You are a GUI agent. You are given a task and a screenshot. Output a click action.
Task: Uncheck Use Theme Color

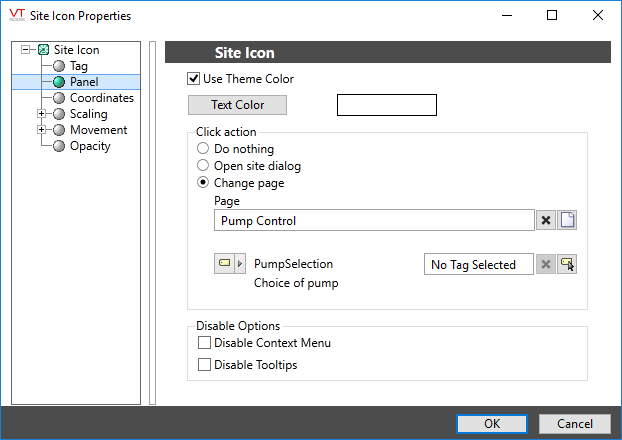[193, 79]
